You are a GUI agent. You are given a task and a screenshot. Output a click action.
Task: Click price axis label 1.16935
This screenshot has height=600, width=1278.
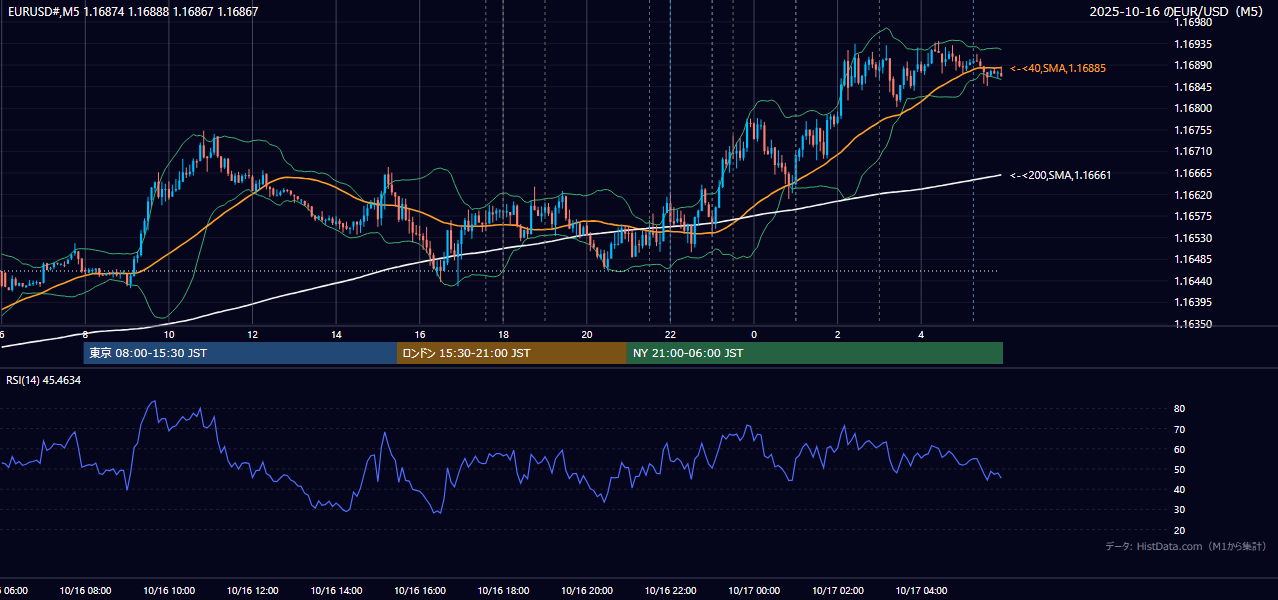coord(1194,44)
